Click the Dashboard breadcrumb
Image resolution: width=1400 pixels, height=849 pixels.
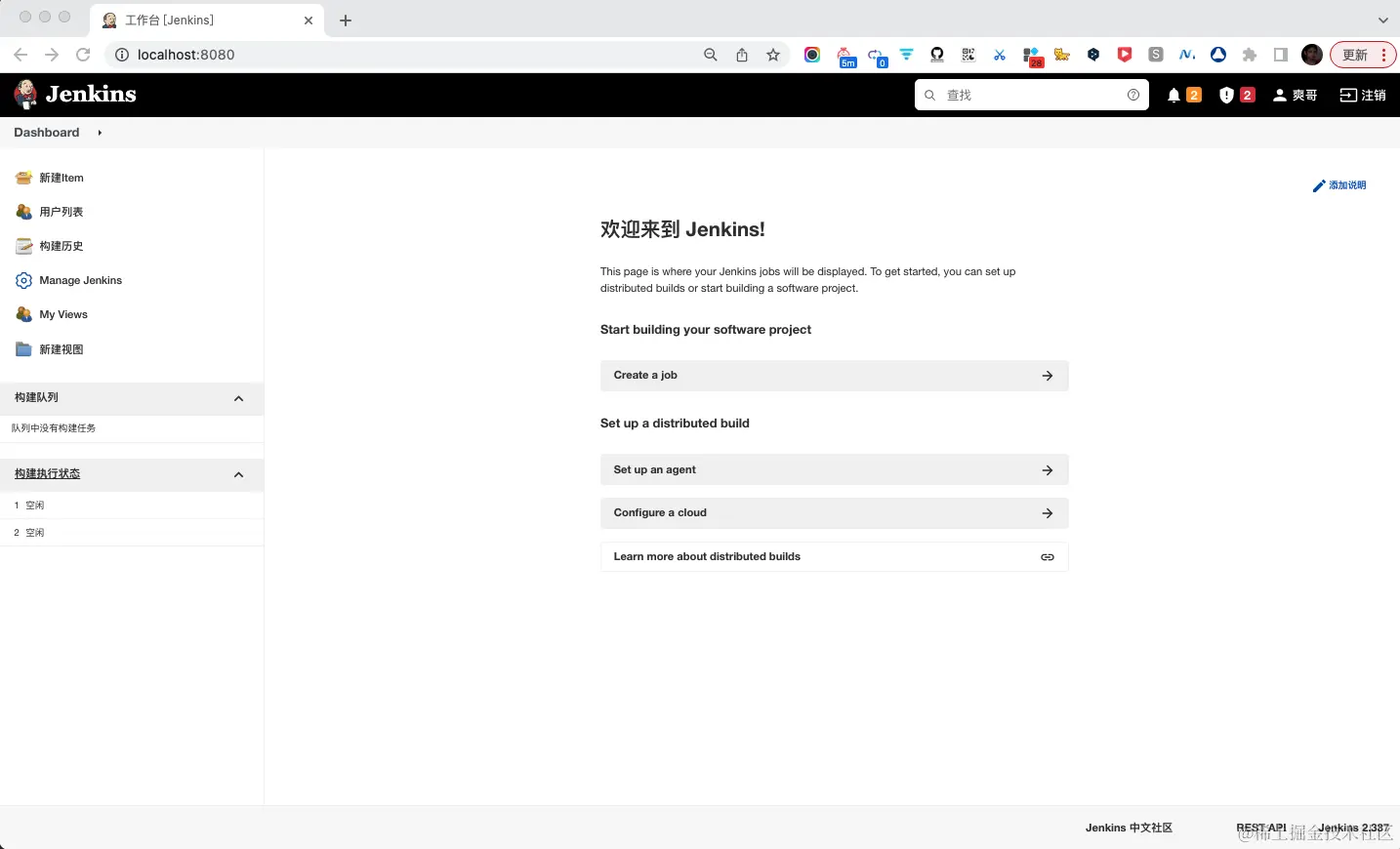coord(47,133)
